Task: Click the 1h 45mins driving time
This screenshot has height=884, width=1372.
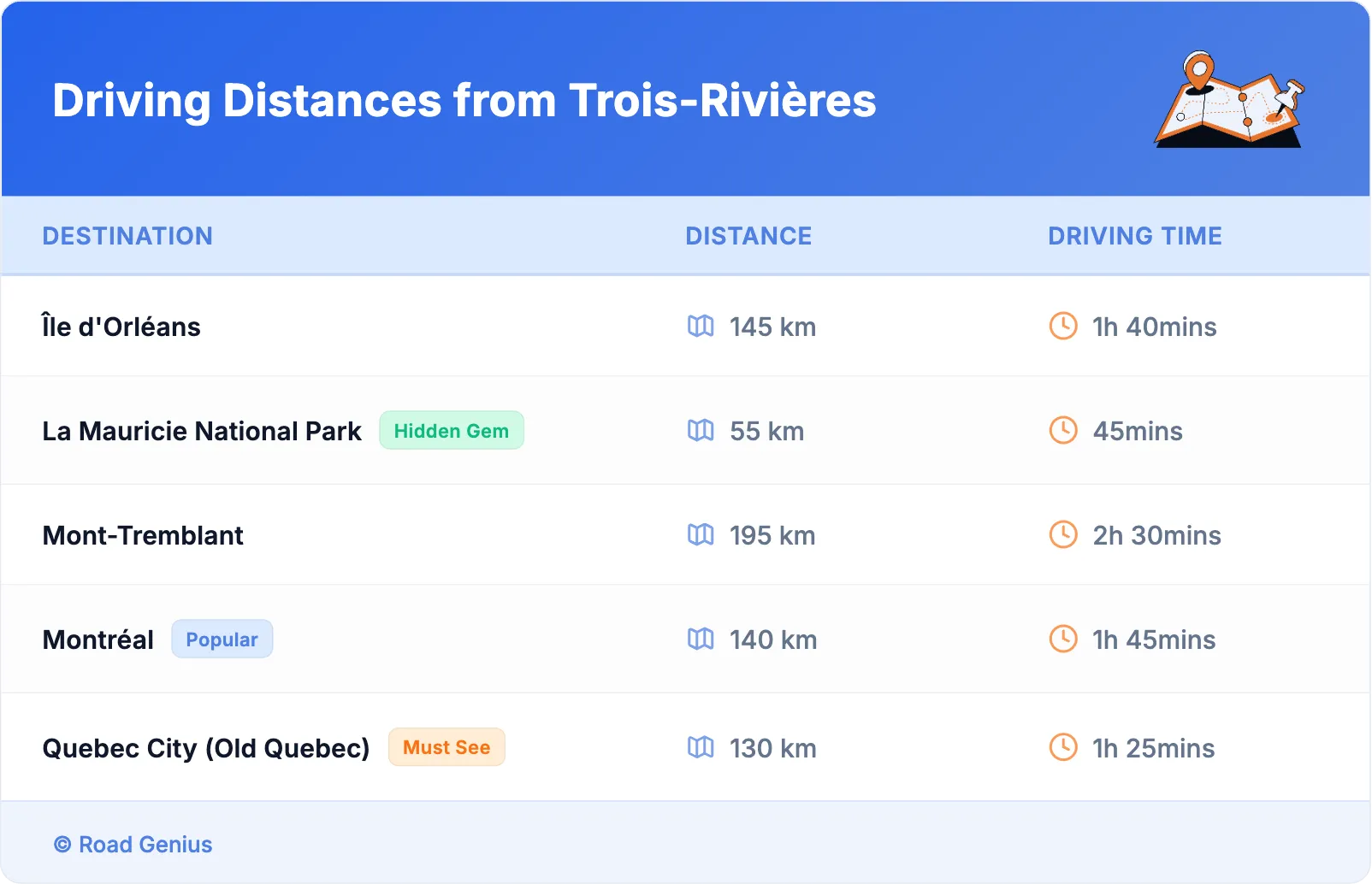Action: (x=1154, y=639)
